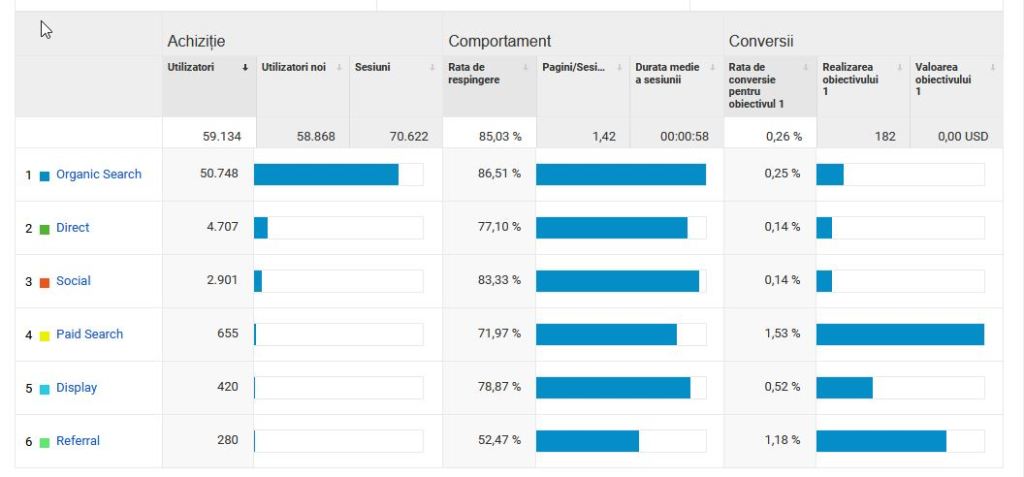The image size is (1024, 477).
Task: Click the yellow Paid Search color square
Action: (x=44, y=336)
